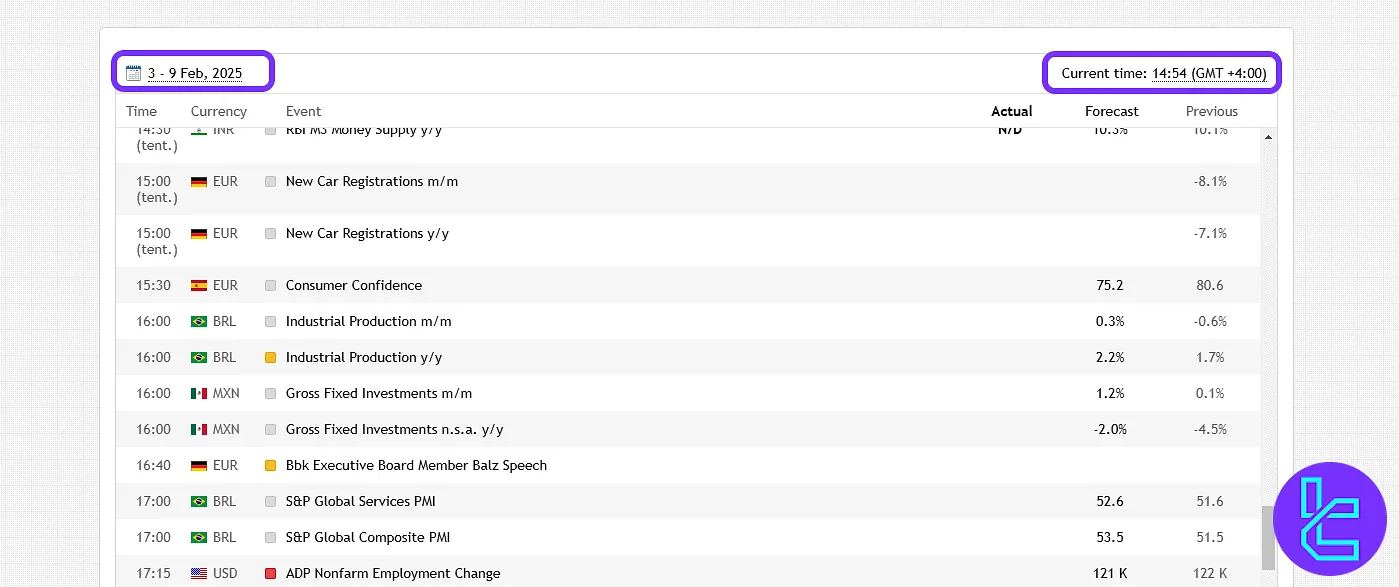Click previous value -8.1% for Car Registrations m/m
This screenshot has height=587, width=1399.
click(x=1210, y=181)
